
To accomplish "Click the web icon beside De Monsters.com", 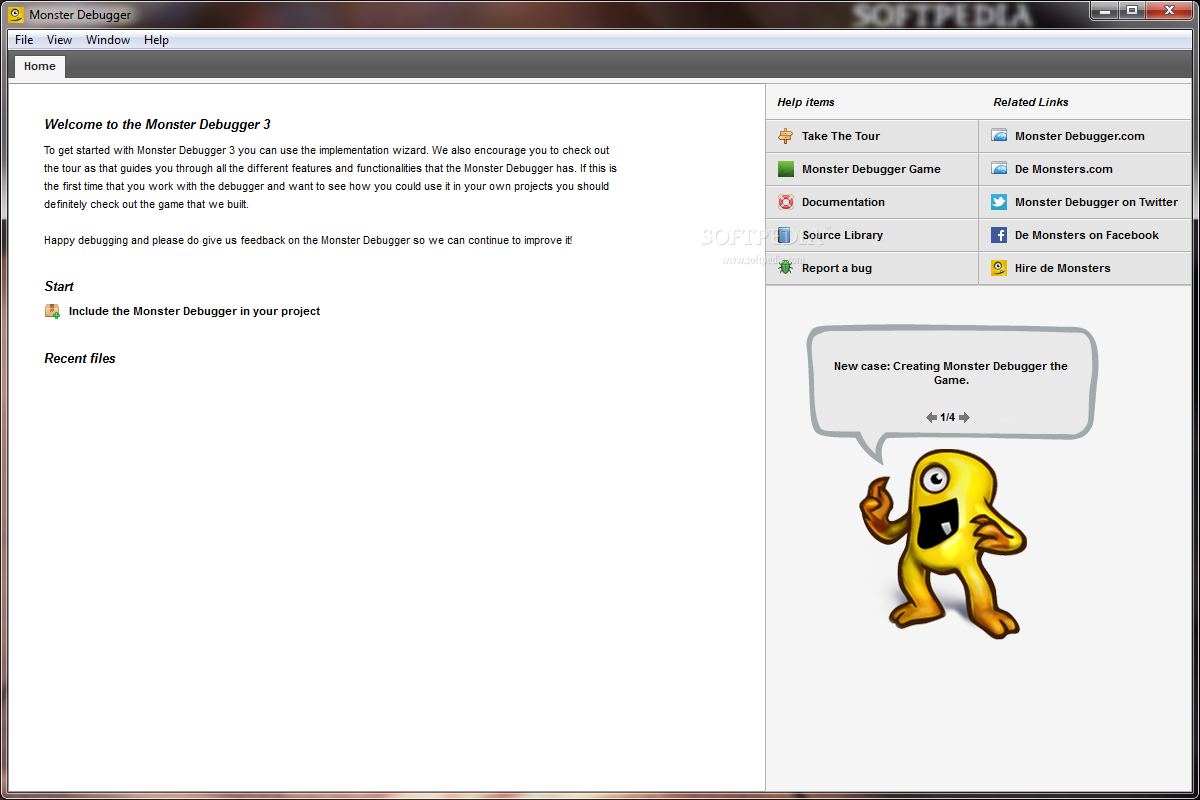I will 999,169.
